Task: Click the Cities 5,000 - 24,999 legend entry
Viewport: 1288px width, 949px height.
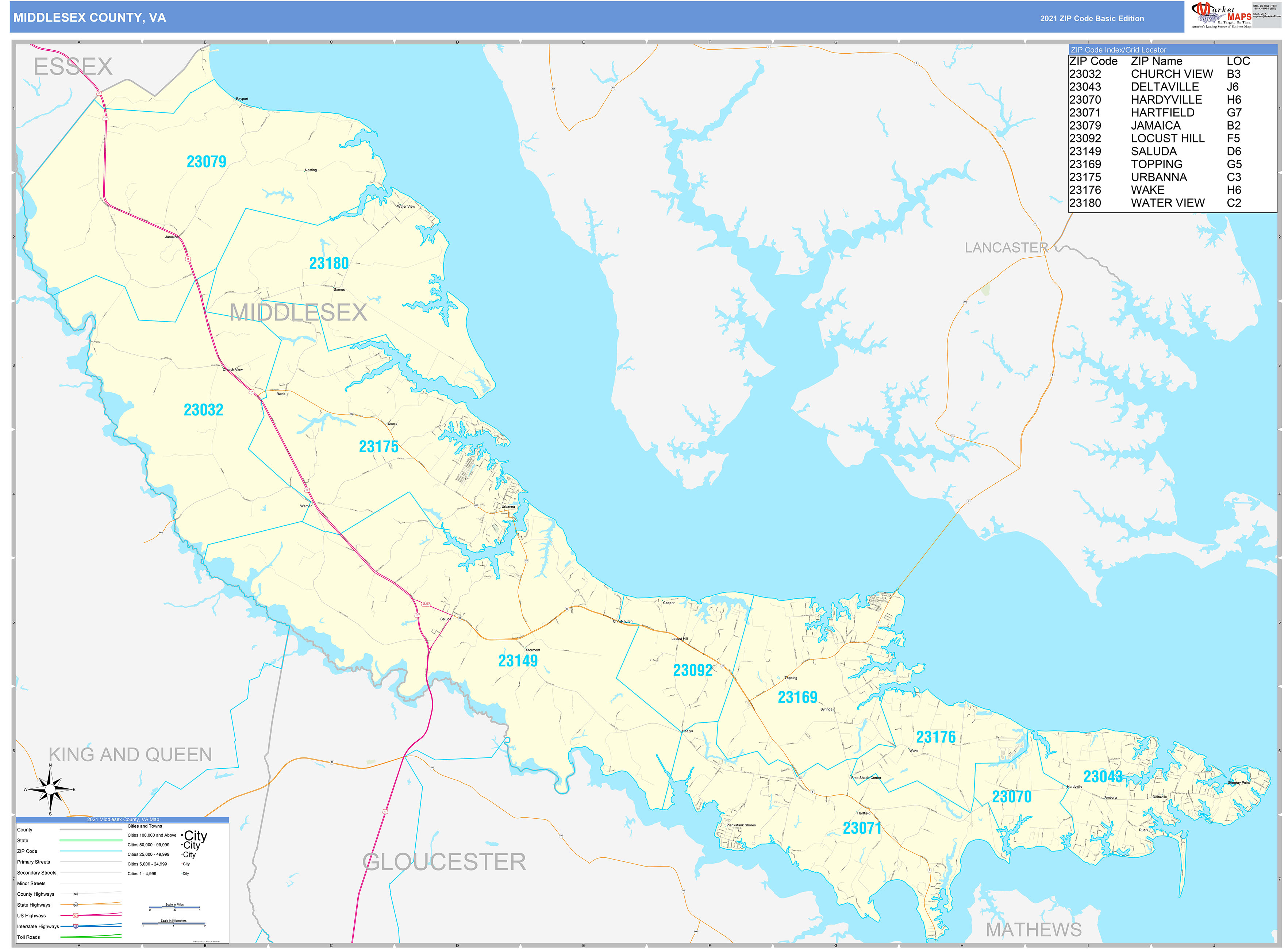Action: point(147,864)
